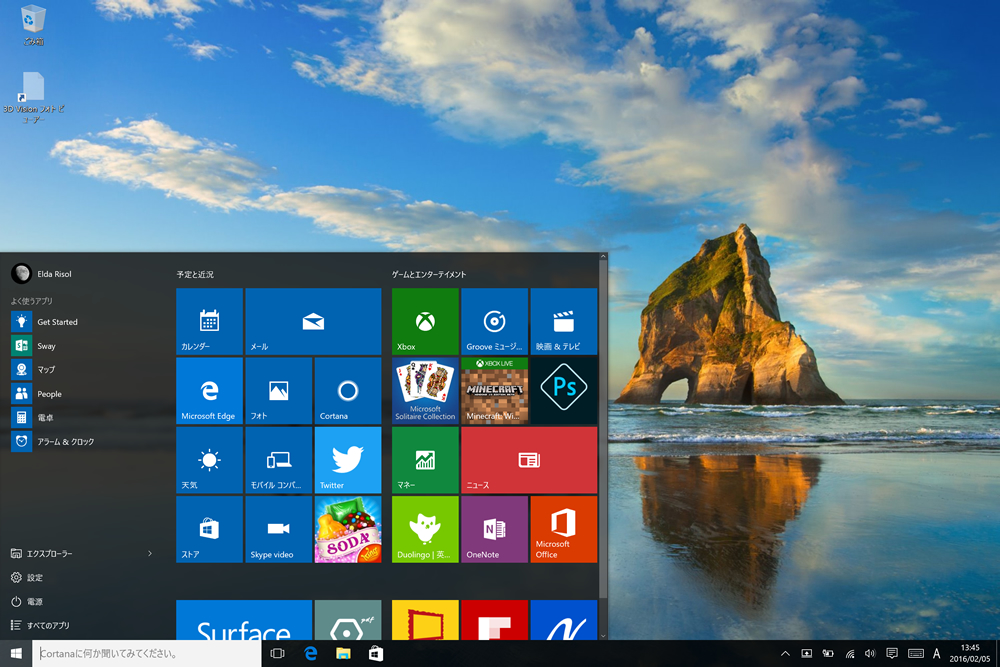Click the ゲームとエンターテイメント group heading
Image resolution: width=1000 pixels, height=667 pixels.
(429, 274)
